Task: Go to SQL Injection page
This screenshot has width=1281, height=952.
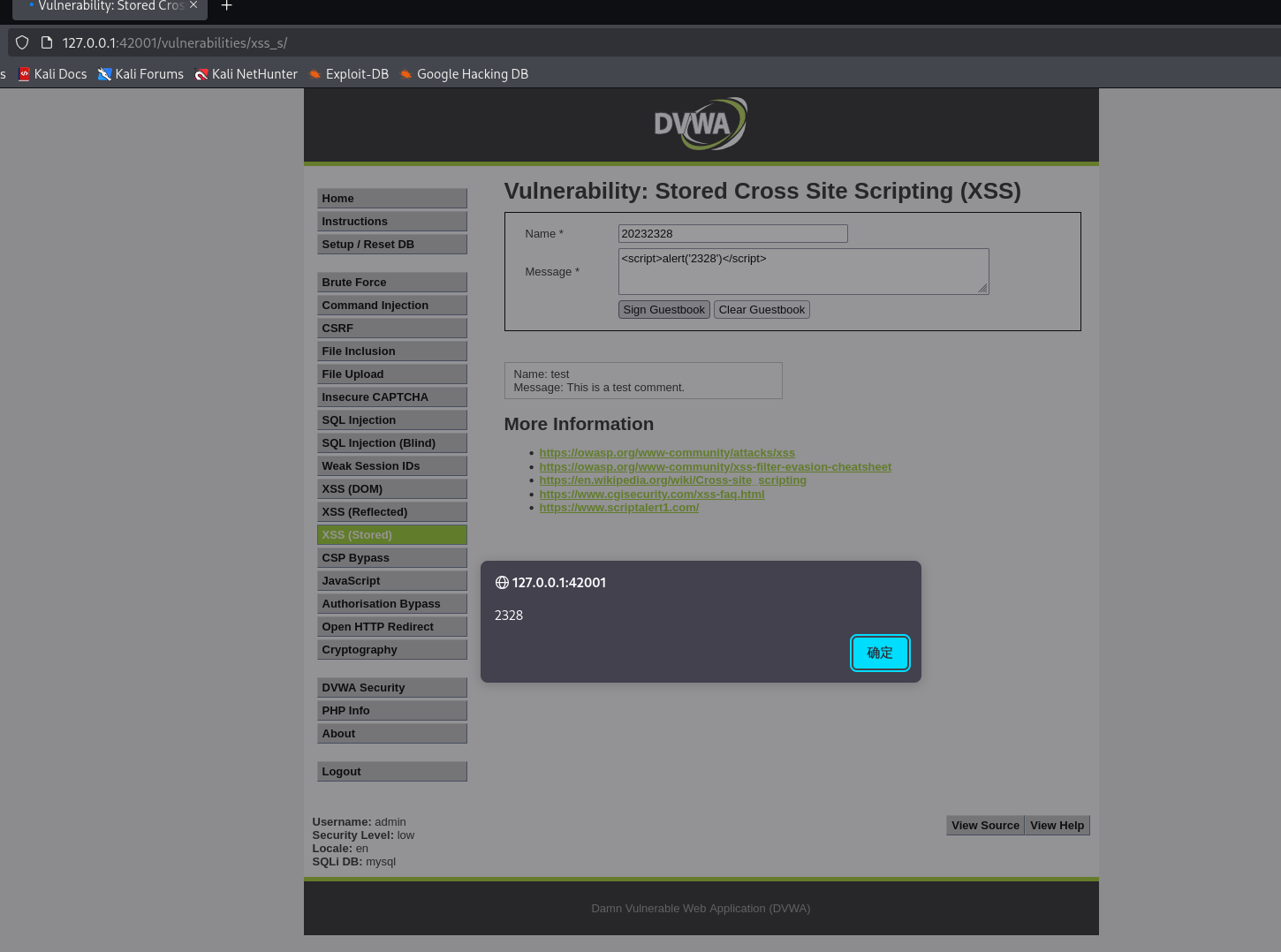Action: [x=391, y=419]
